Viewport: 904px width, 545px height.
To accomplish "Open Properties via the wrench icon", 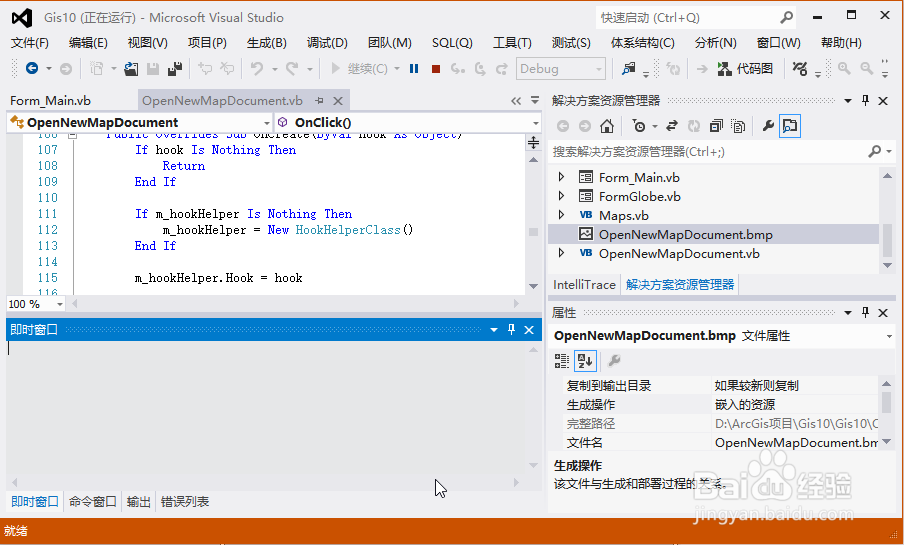I will coord(767,126).
